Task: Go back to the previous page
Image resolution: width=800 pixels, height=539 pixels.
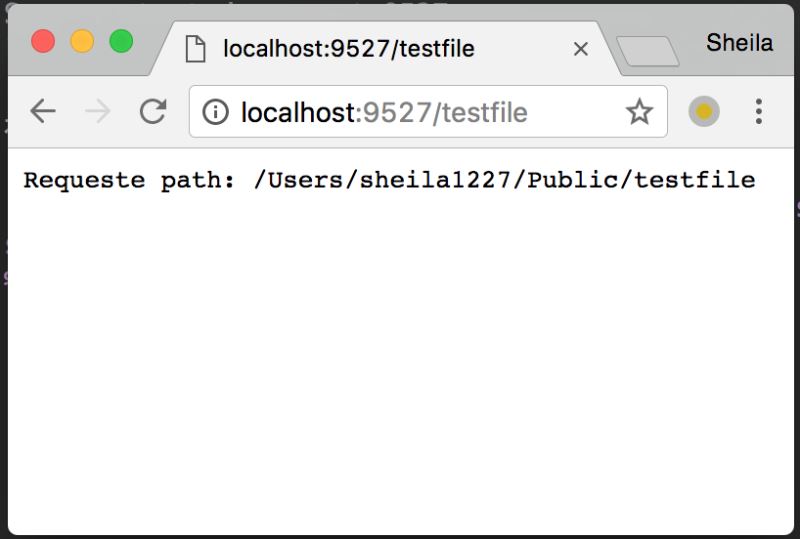Action: coord(43,111)
